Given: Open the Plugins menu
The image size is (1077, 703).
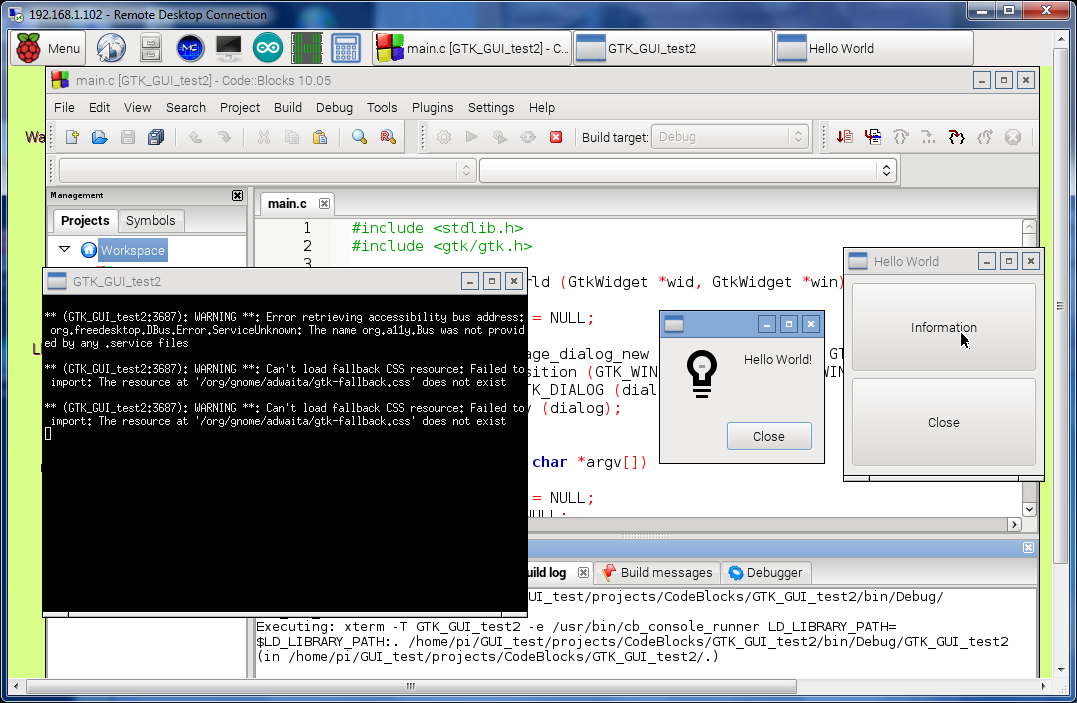Looking at the screenshot, I should coord(432,107).
